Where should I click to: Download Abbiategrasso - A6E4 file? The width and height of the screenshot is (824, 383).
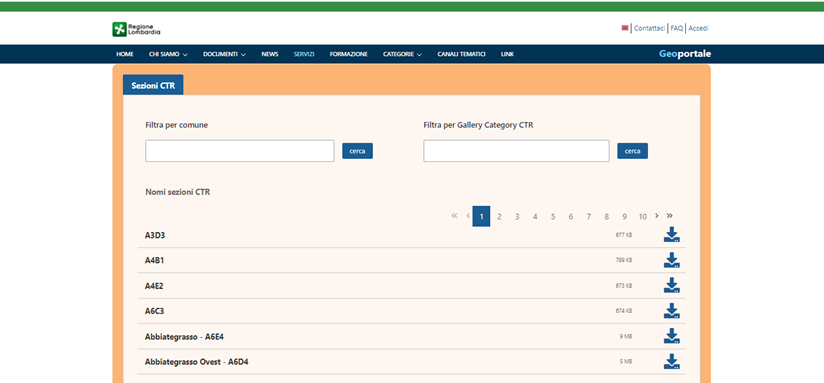click(x=672, y=336)
